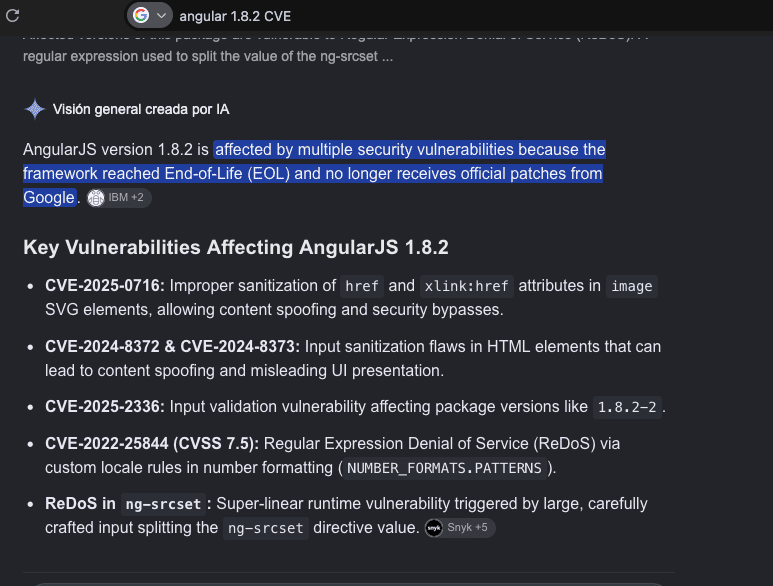Open the IBM +2 sources chip
Viewport: 773px width, 586px height.
pyautogui.click(x=119, y=198)
